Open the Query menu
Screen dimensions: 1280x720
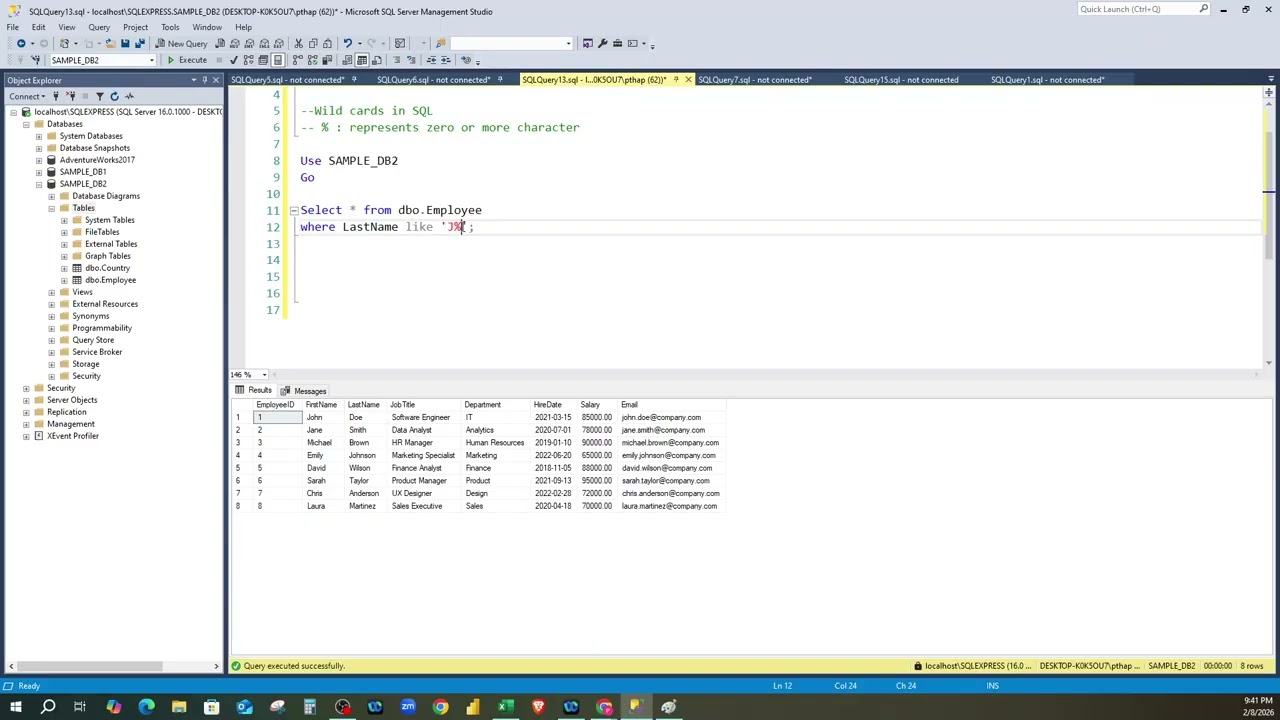coord(99,27)
